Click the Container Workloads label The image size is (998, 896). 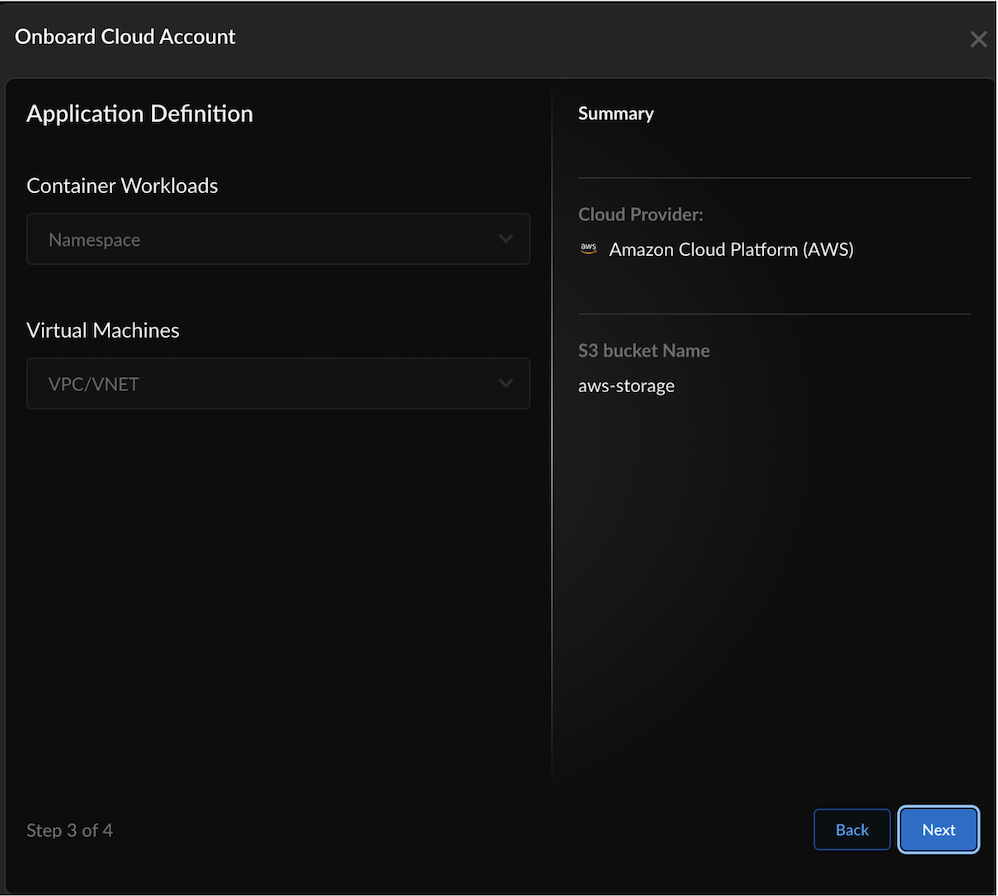click(121, 185)
